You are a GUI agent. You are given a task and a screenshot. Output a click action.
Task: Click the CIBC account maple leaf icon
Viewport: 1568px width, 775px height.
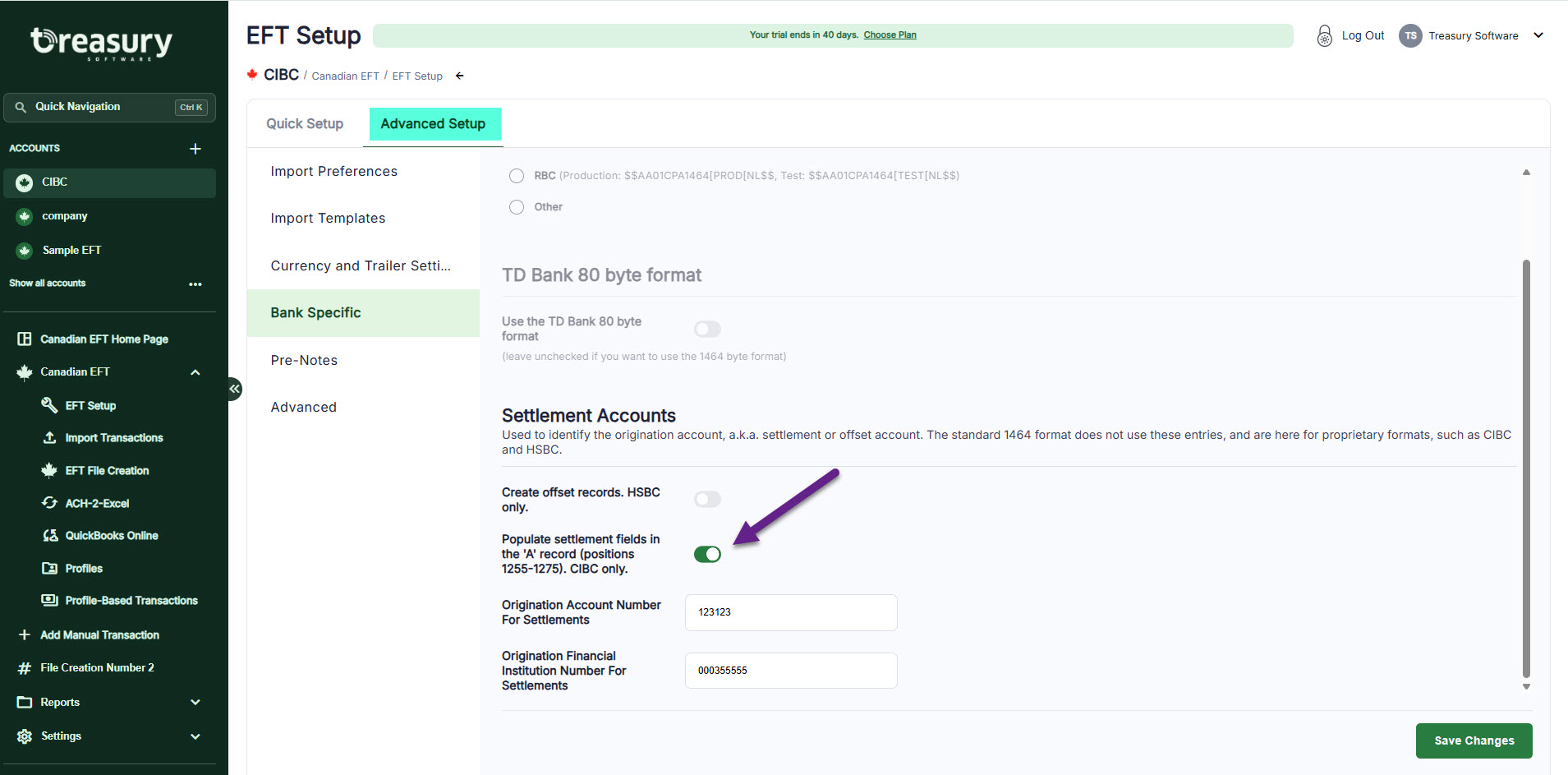pos(25,182)
